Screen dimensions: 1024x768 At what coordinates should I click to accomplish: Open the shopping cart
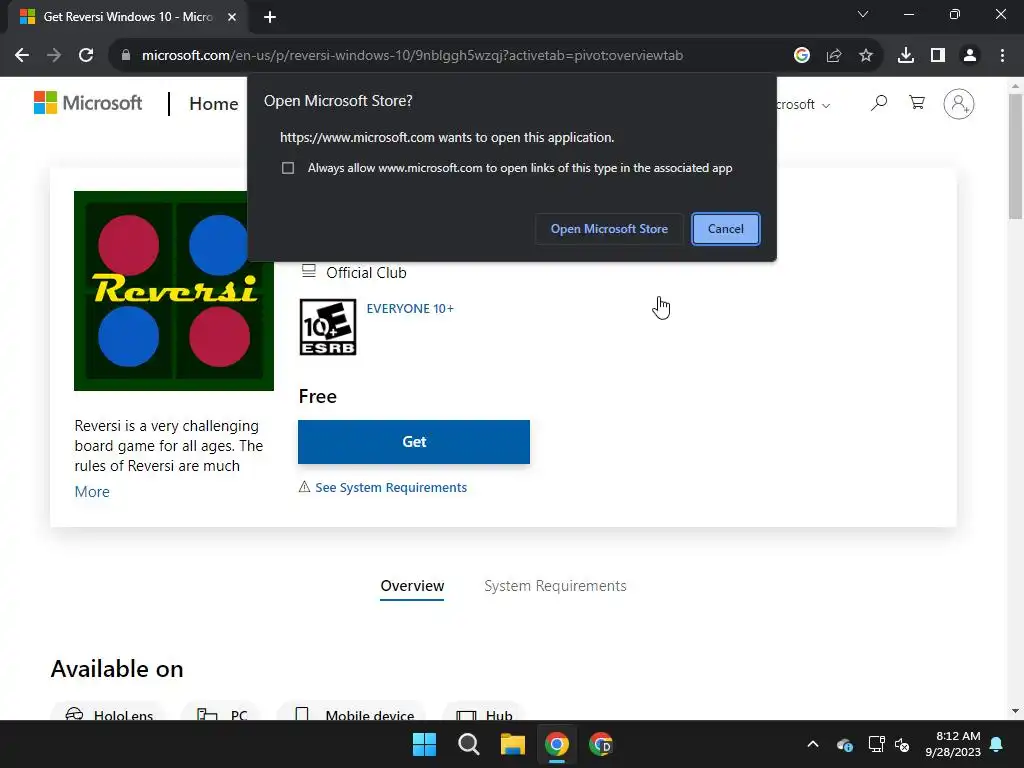click(917, 103)
